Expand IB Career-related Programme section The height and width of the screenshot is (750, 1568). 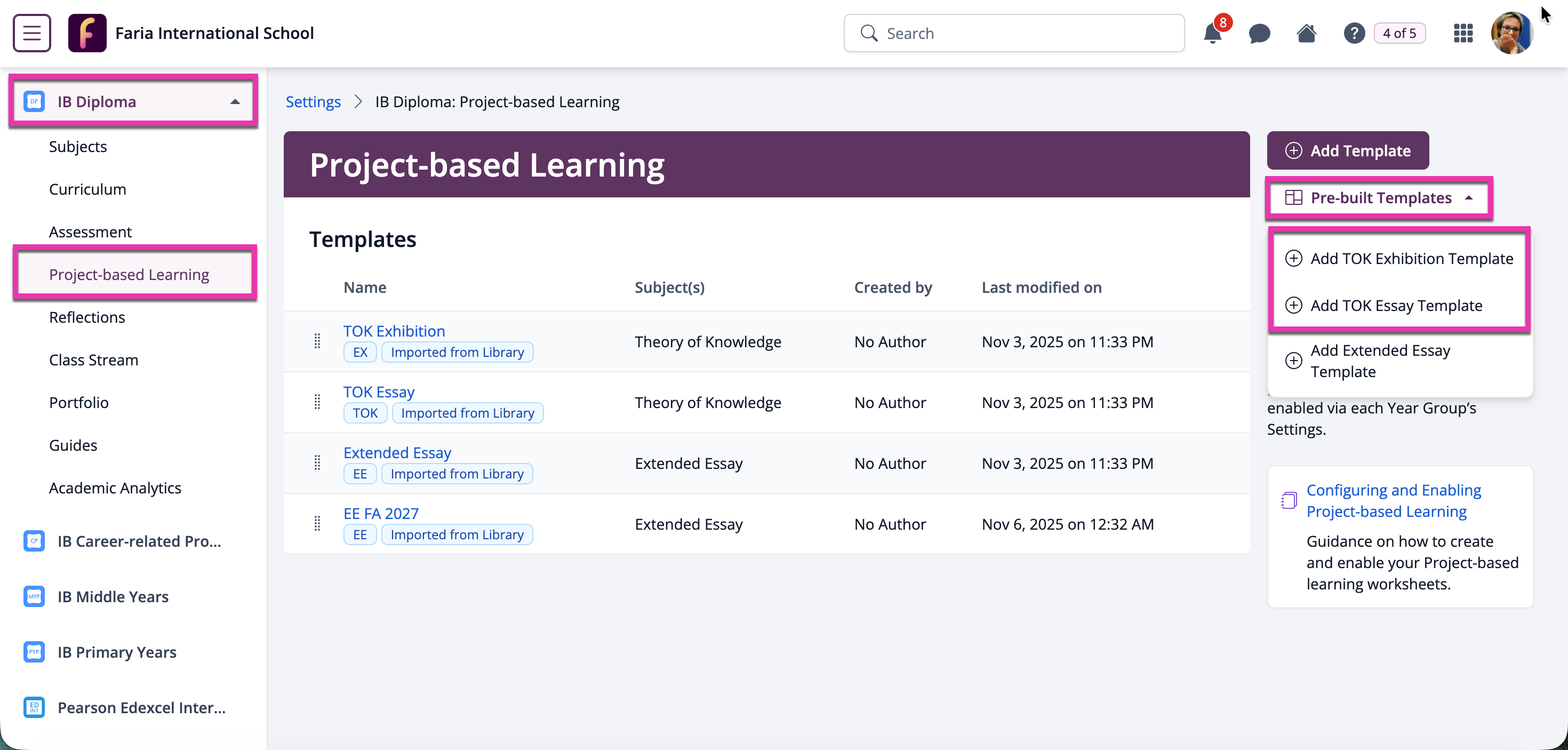click(139, 541)
